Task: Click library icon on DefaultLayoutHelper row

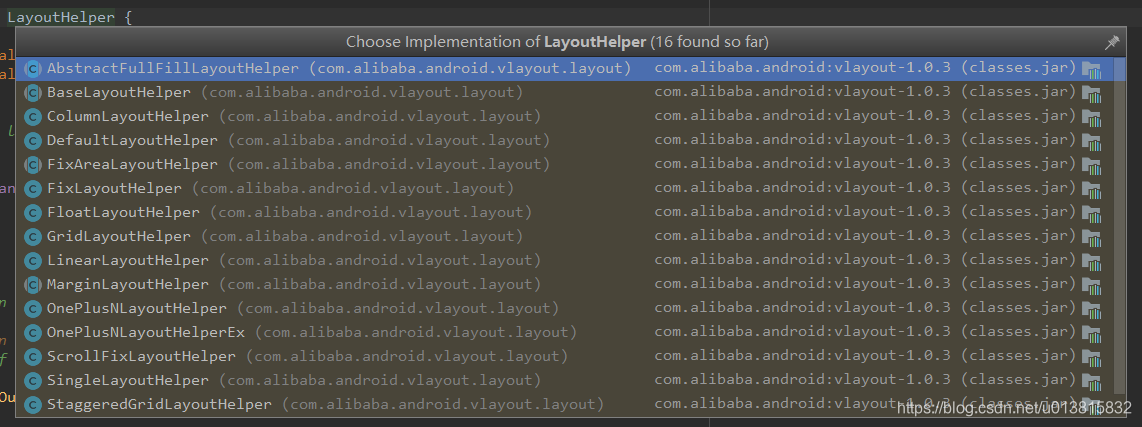Action: pyautogui.click(x=1091, y=142)
